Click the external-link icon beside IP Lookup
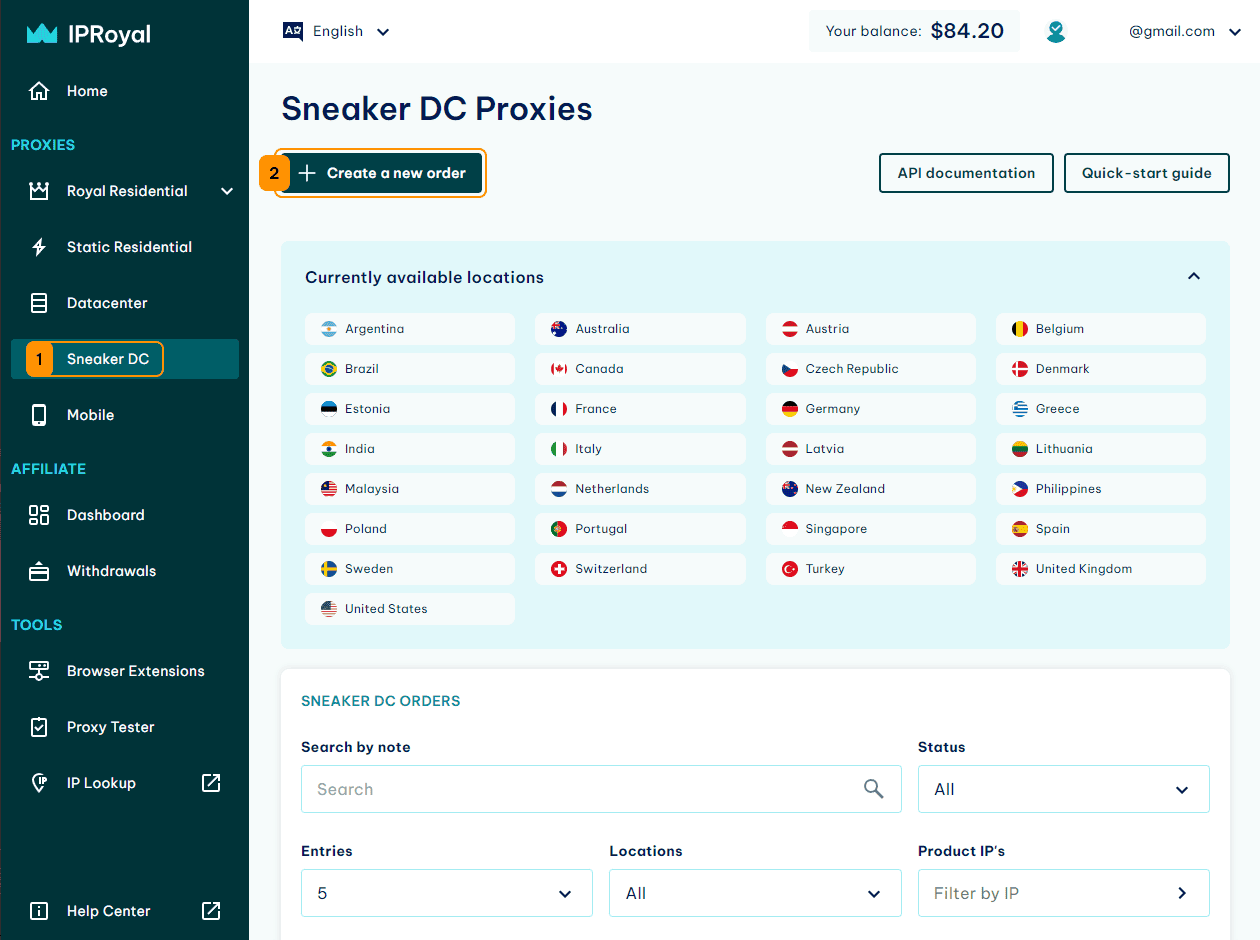 [211, 783]
